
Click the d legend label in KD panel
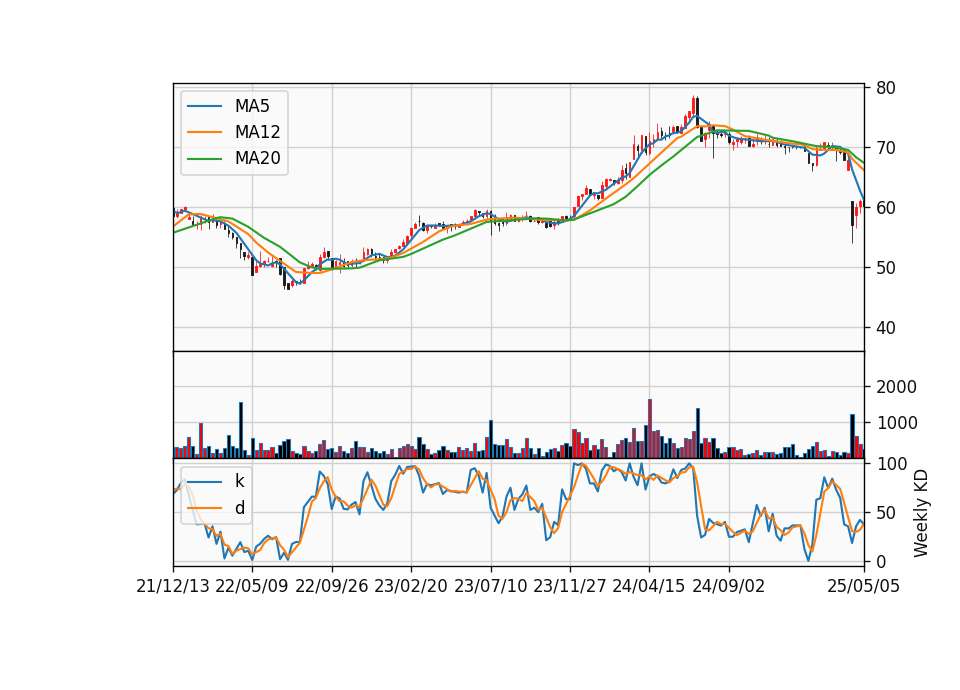point(239,508)
